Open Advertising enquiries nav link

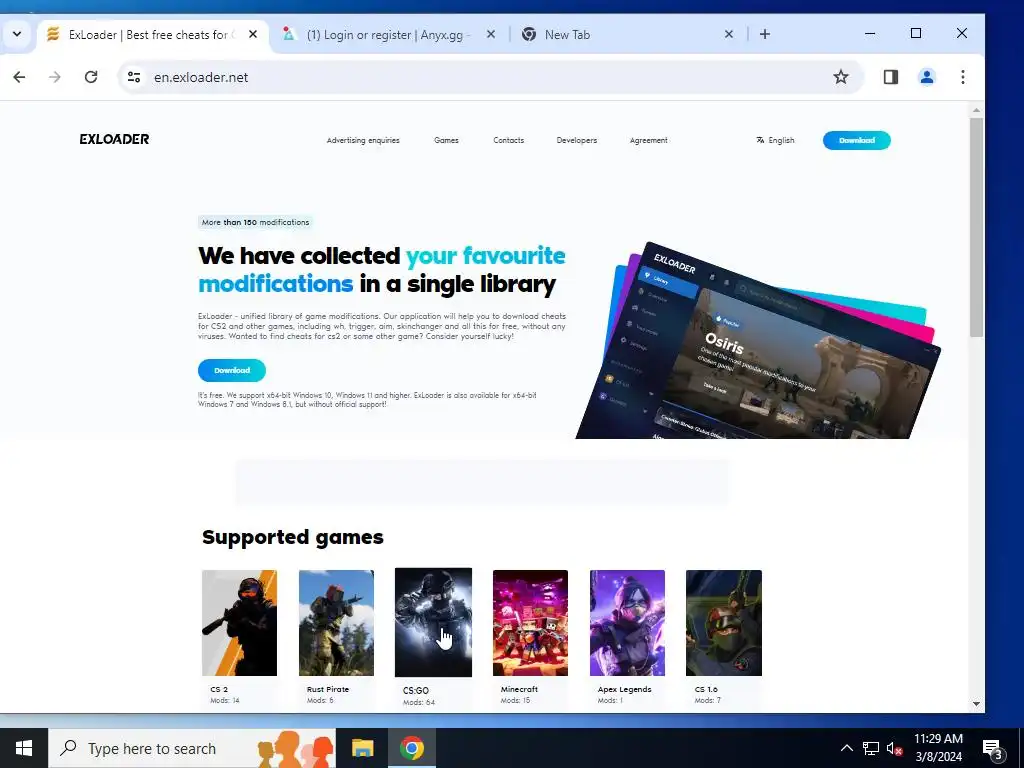(x=363, y=140)
